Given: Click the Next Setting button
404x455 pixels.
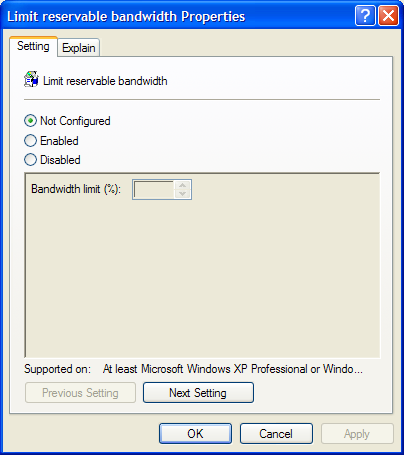Looking at the screenshot, I should 198,393.
